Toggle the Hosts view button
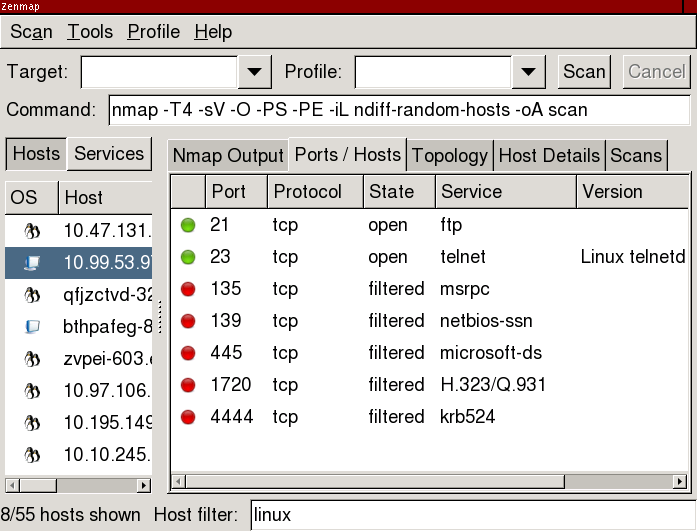The width and height of the screenshot is (697, 531). [x=36, y=154]
